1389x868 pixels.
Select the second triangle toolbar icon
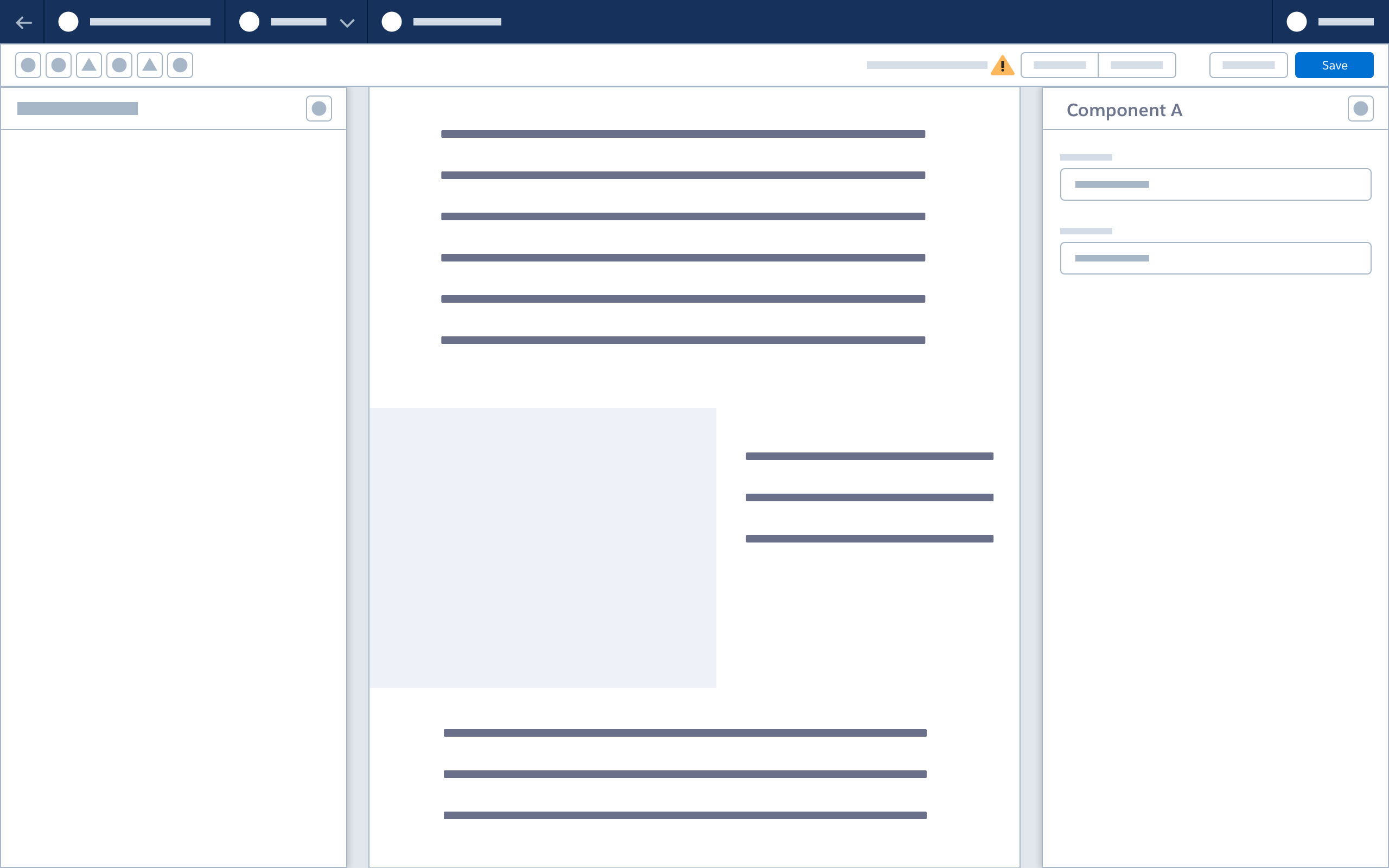click(149, 65)
